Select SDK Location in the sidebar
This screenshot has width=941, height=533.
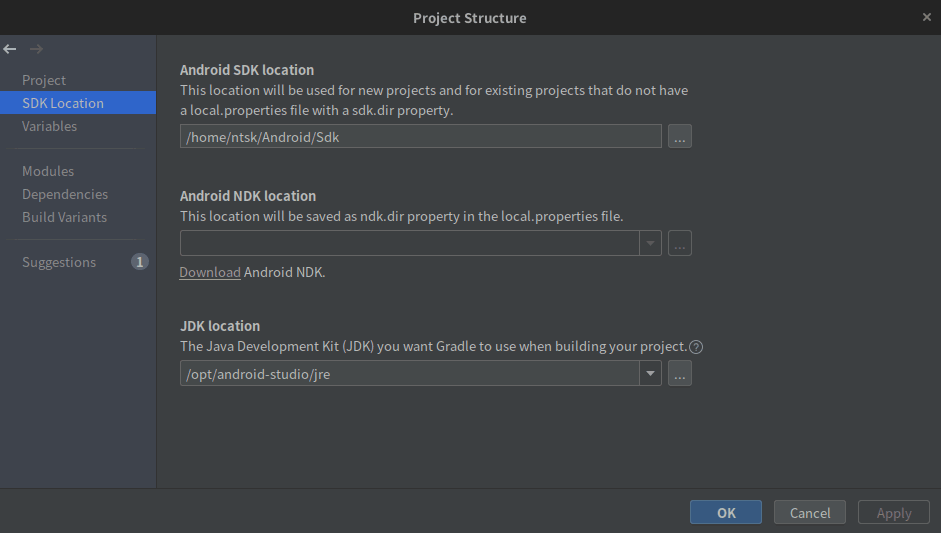point(63,103)
